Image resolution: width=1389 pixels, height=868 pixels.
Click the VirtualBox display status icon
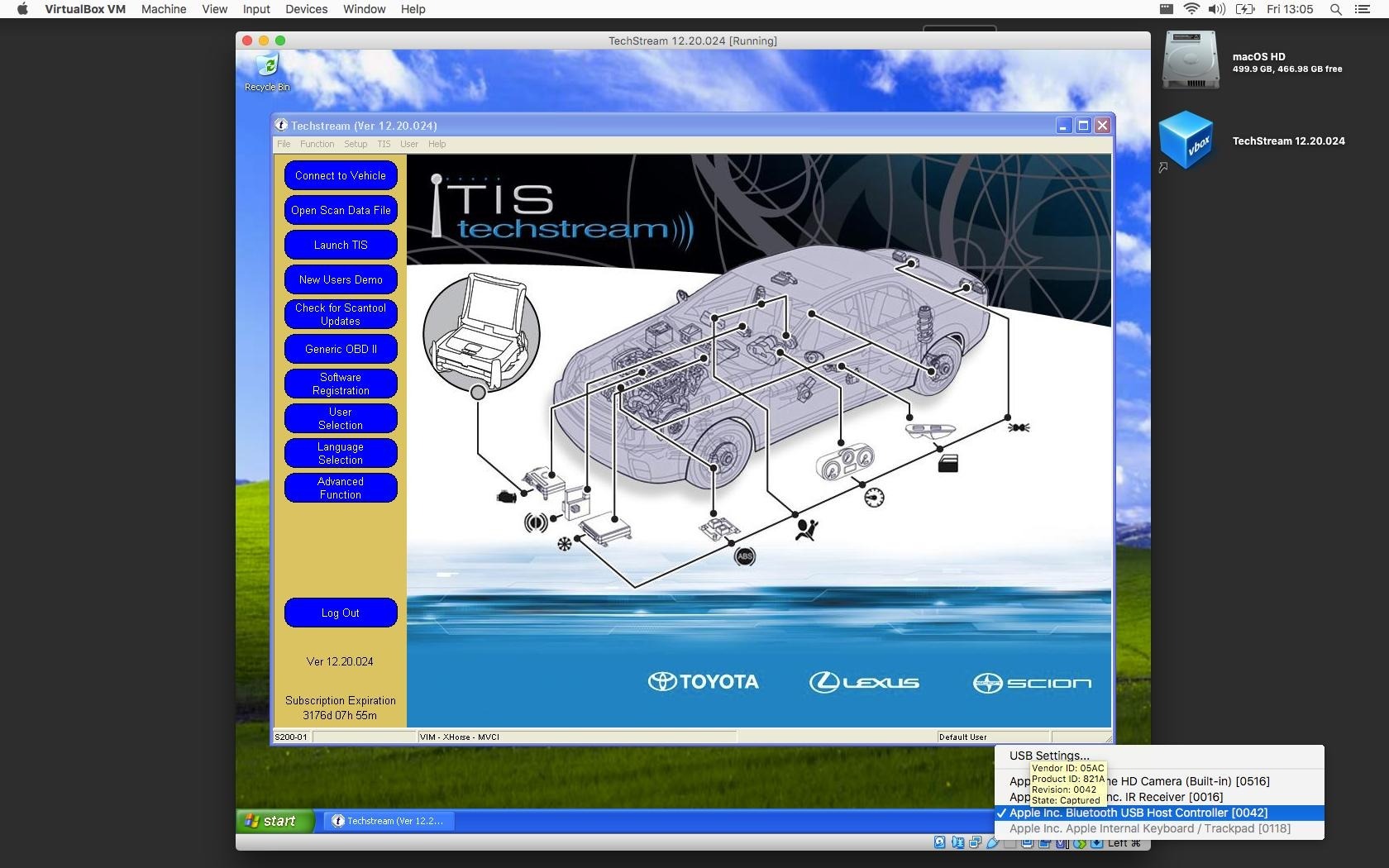click(x=1027, y=842)
